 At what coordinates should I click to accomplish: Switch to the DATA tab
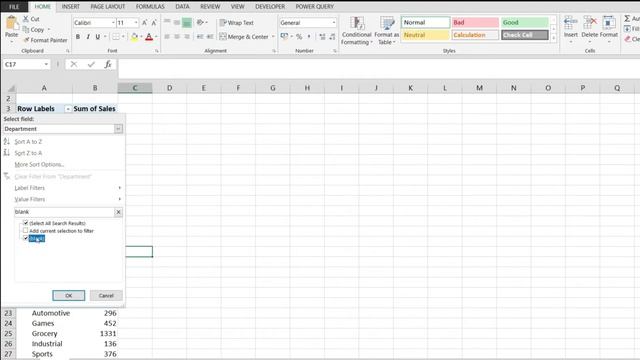pyautogui.click(x=182, y=7)
